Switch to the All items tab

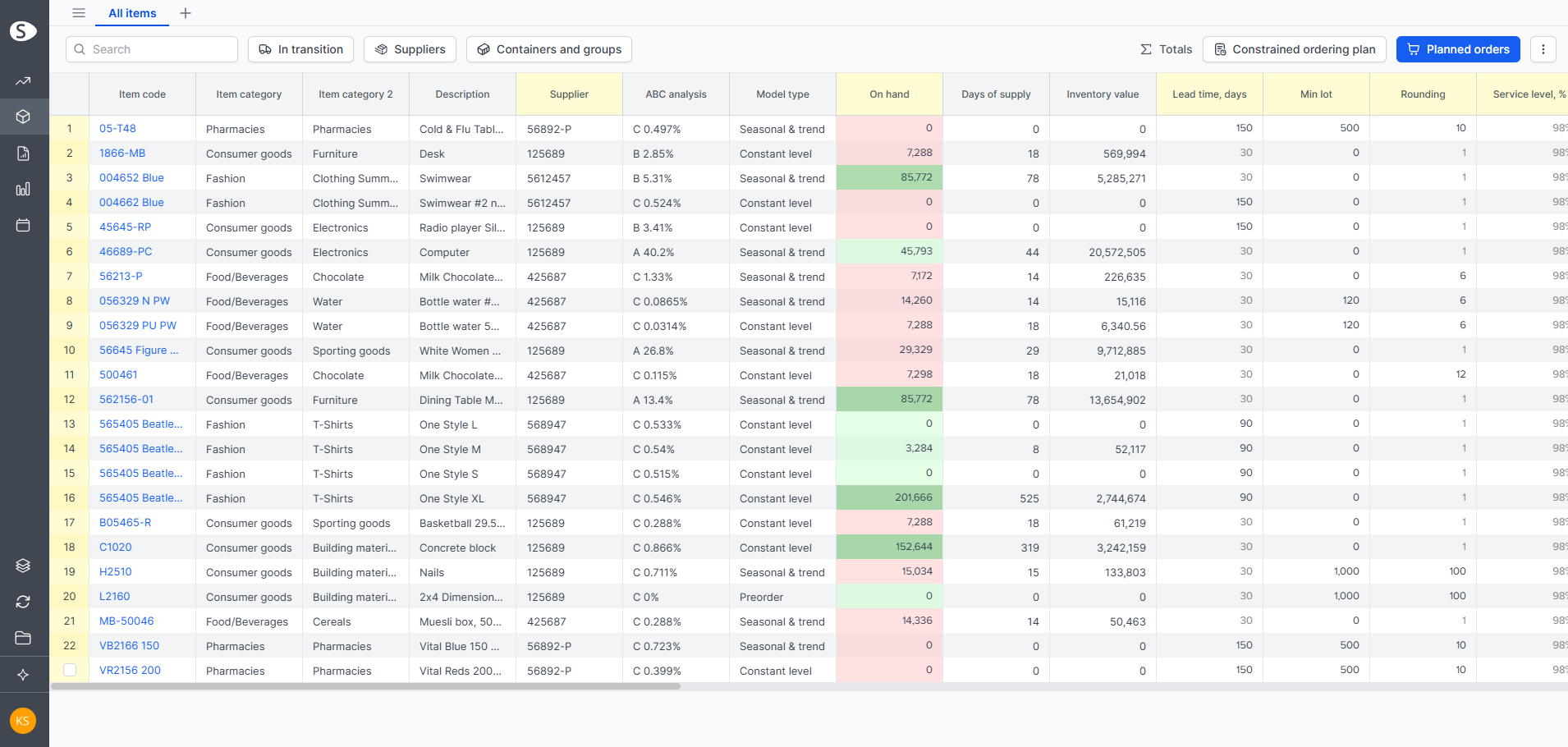[x=132, y=13]
